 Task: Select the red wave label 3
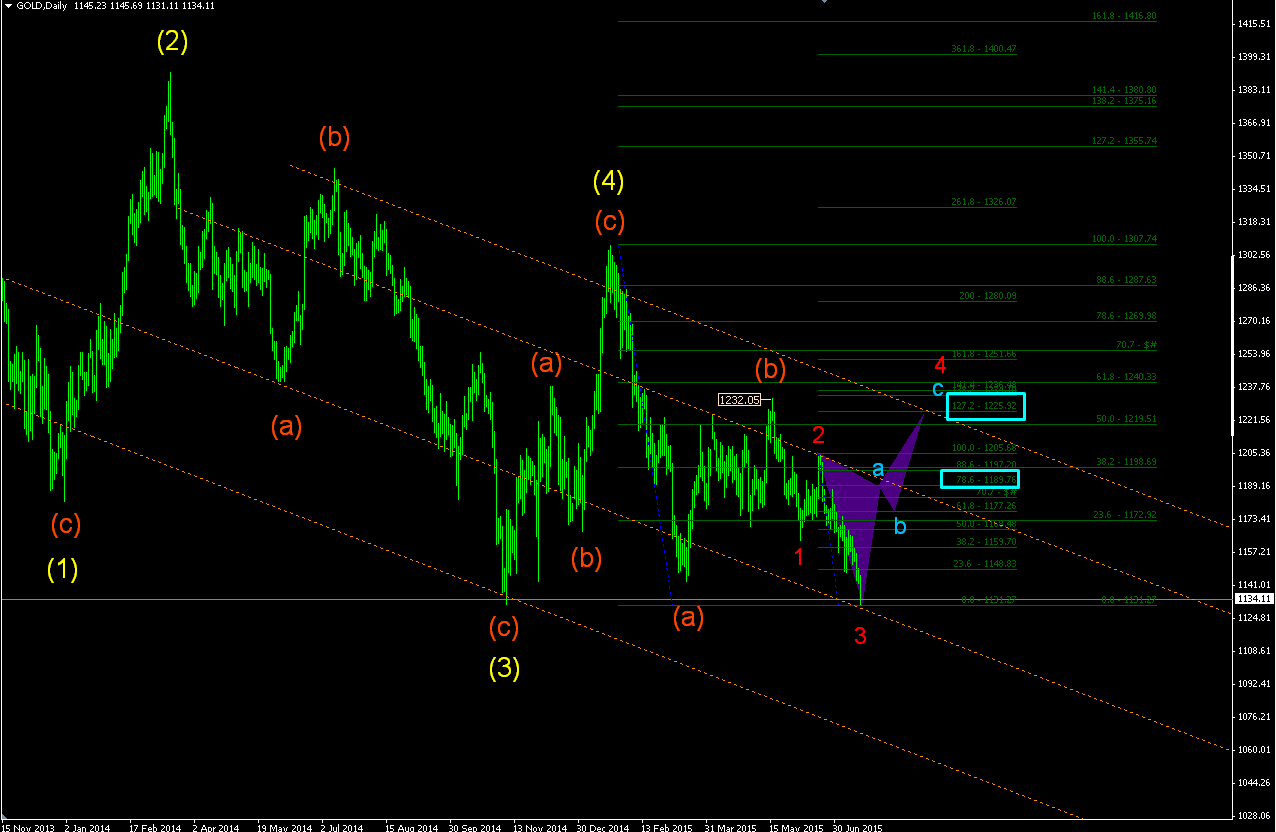(860, 635)
